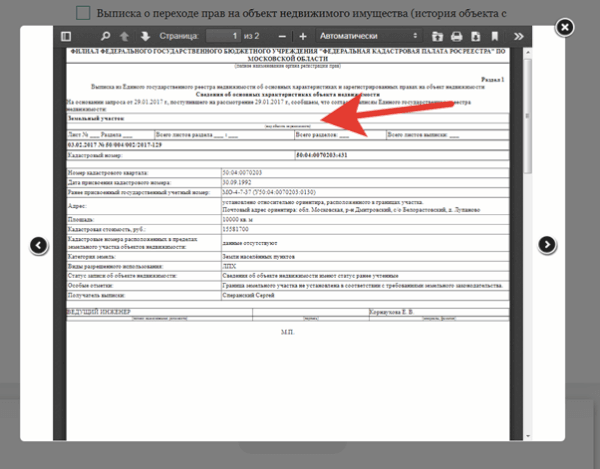
Task: Zoom out with the minus button
Action: tap(282, 36)
